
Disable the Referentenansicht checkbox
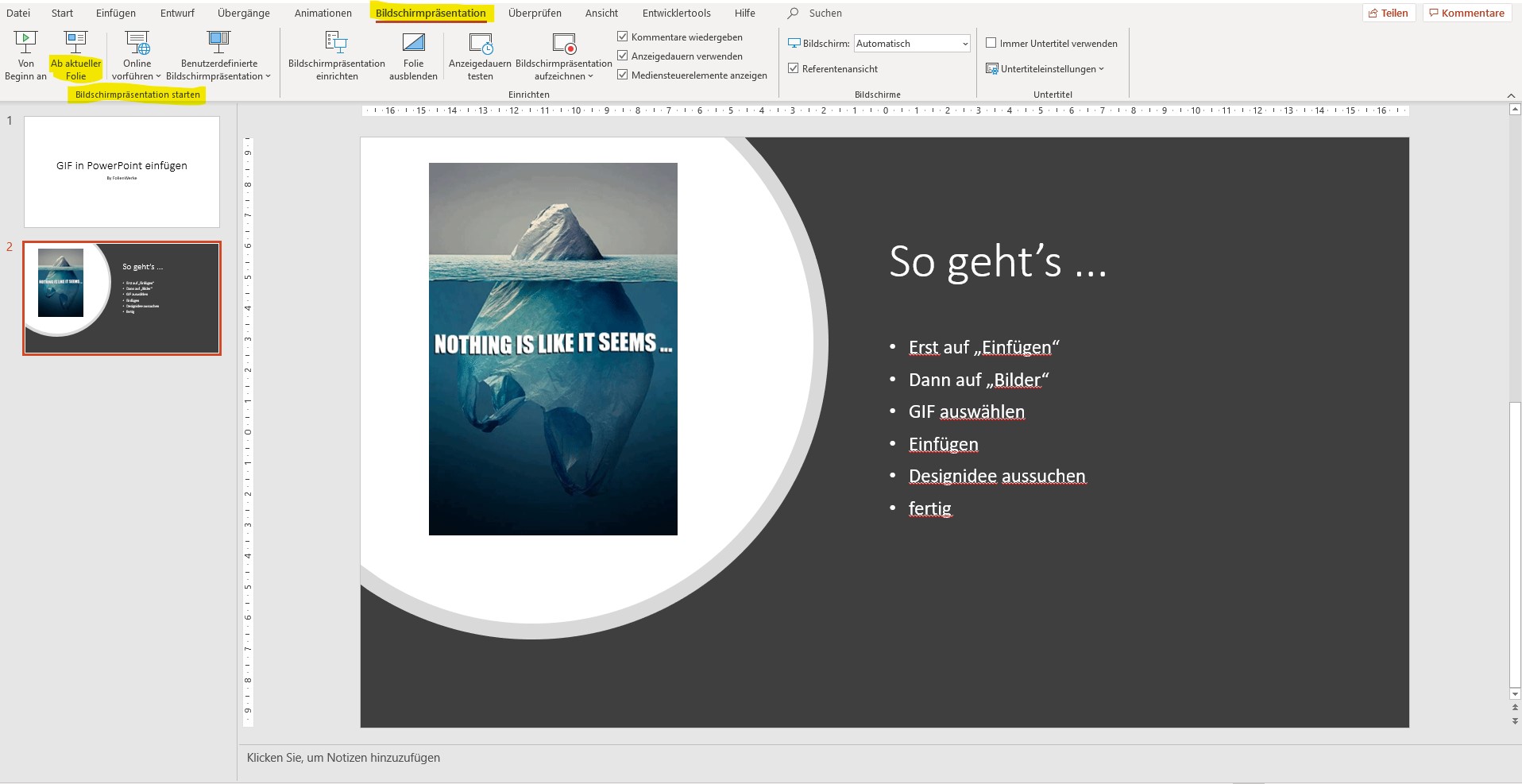[x=793, y=68]
